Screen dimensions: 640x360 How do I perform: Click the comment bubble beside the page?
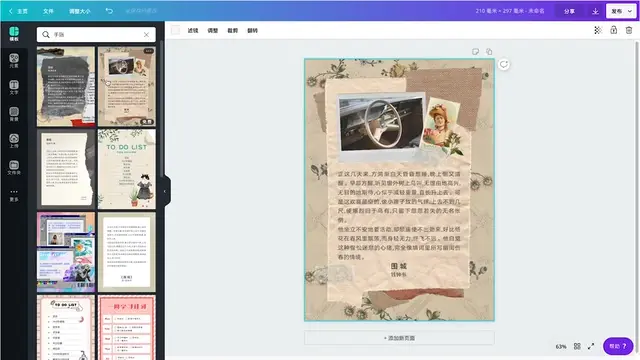coord(504,64)
